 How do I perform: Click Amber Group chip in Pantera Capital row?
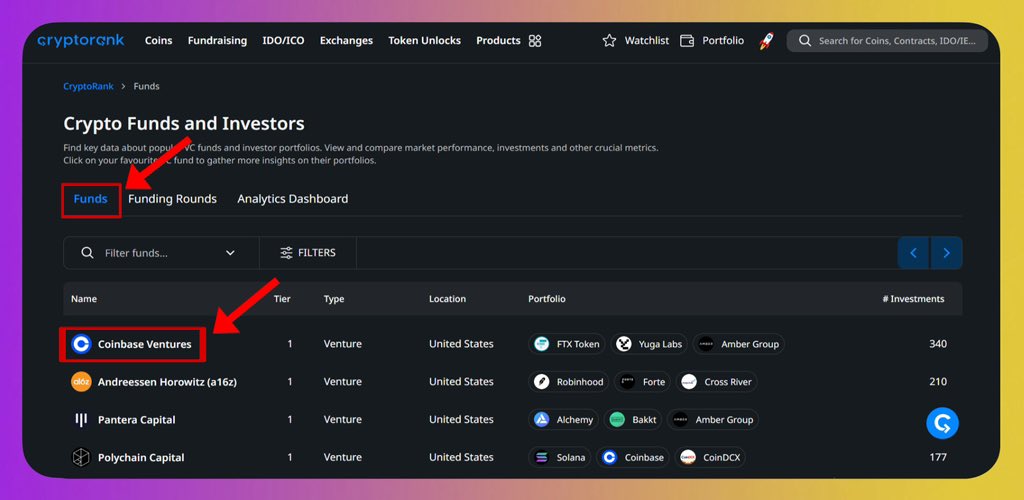(x=712, y=420)
